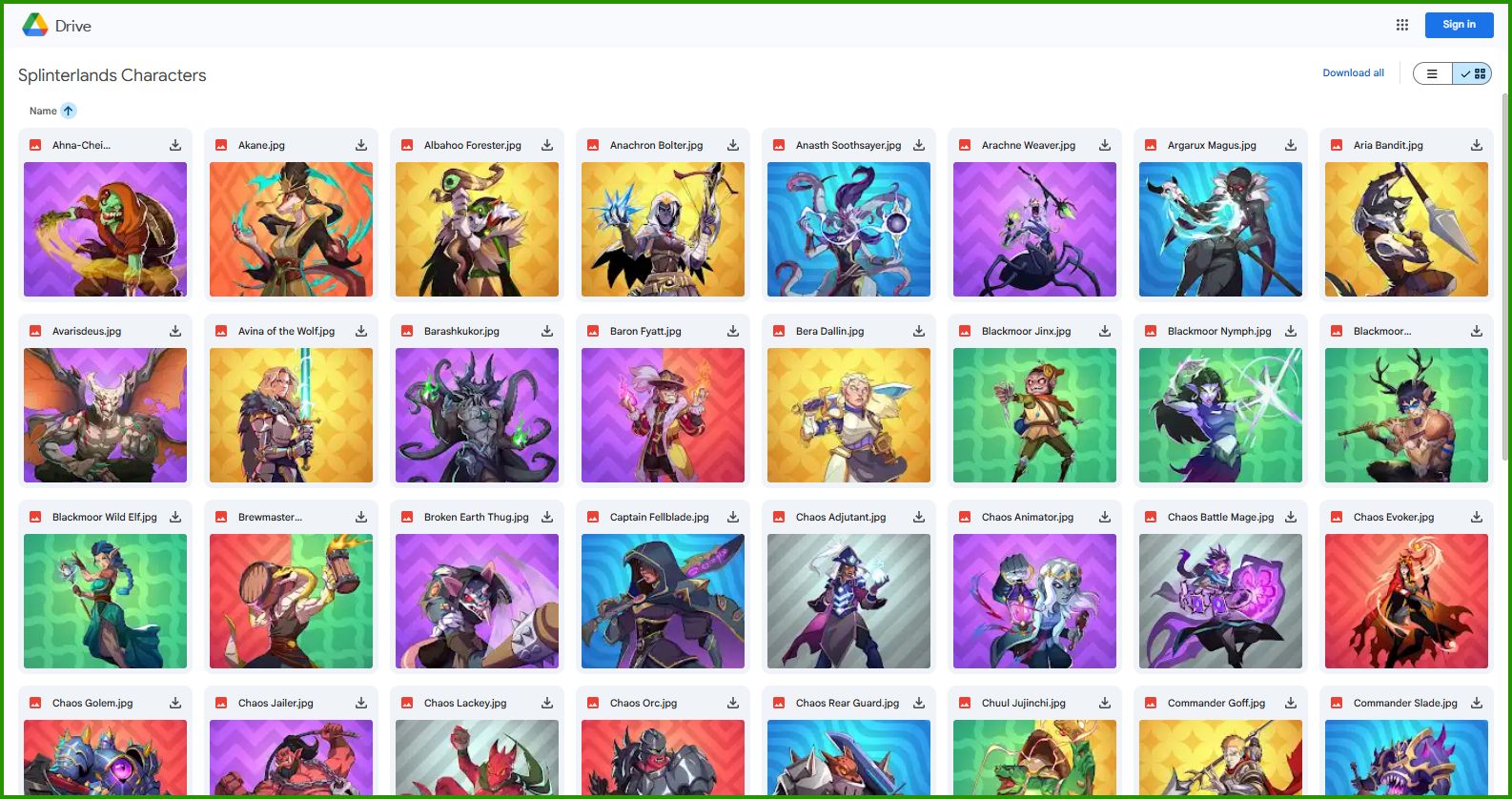Download Chaos Animator.jpg
This screenshot has height=799, width=1512.
click(1105, 517)
